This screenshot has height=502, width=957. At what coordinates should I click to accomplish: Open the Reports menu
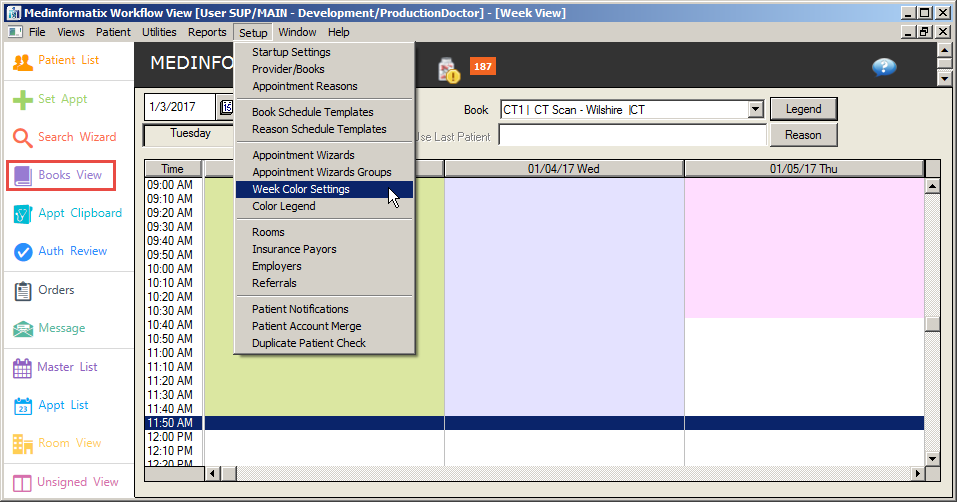point(207,32)
